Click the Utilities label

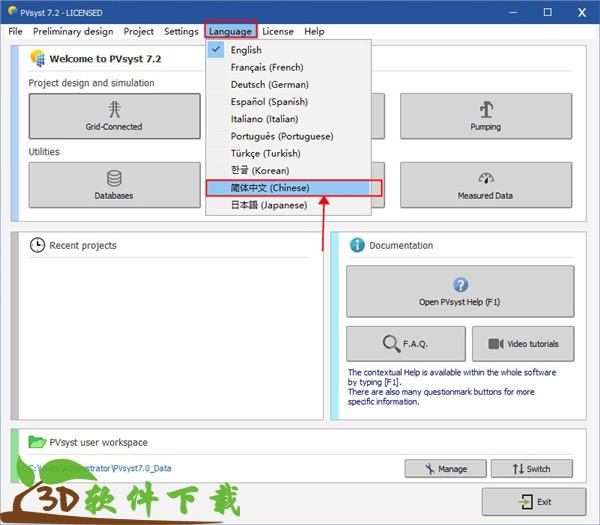click(44, 152)
